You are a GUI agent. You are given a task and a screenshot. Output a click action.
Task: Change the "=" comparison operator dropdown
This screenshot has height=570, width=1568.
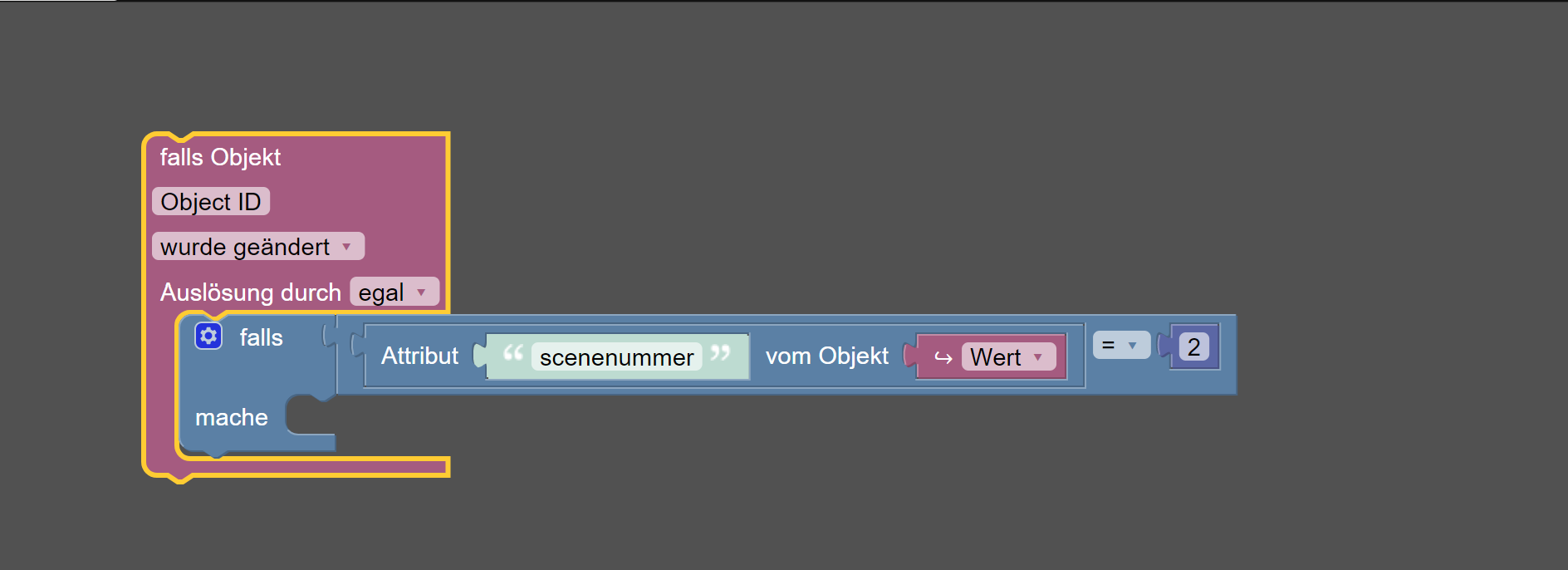(x=1120, y=345)
